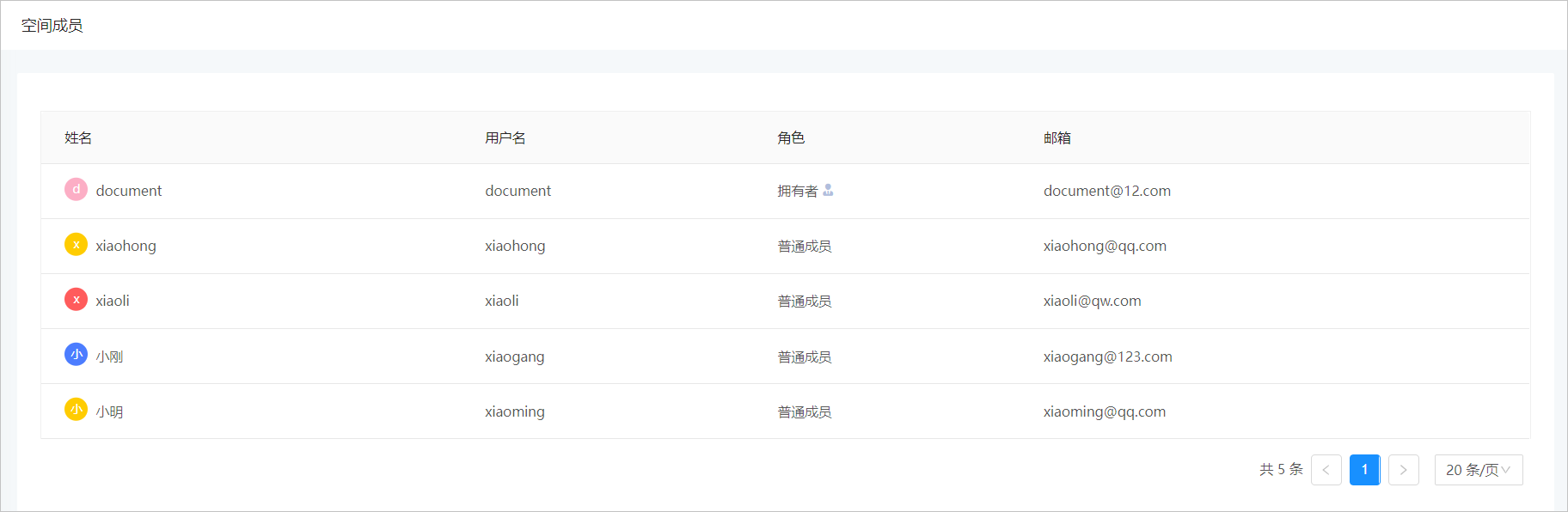Screen dimensions: 1568x512
Task: Click the owner icon next to 拥有者
Action: click(x=828, y=190)
